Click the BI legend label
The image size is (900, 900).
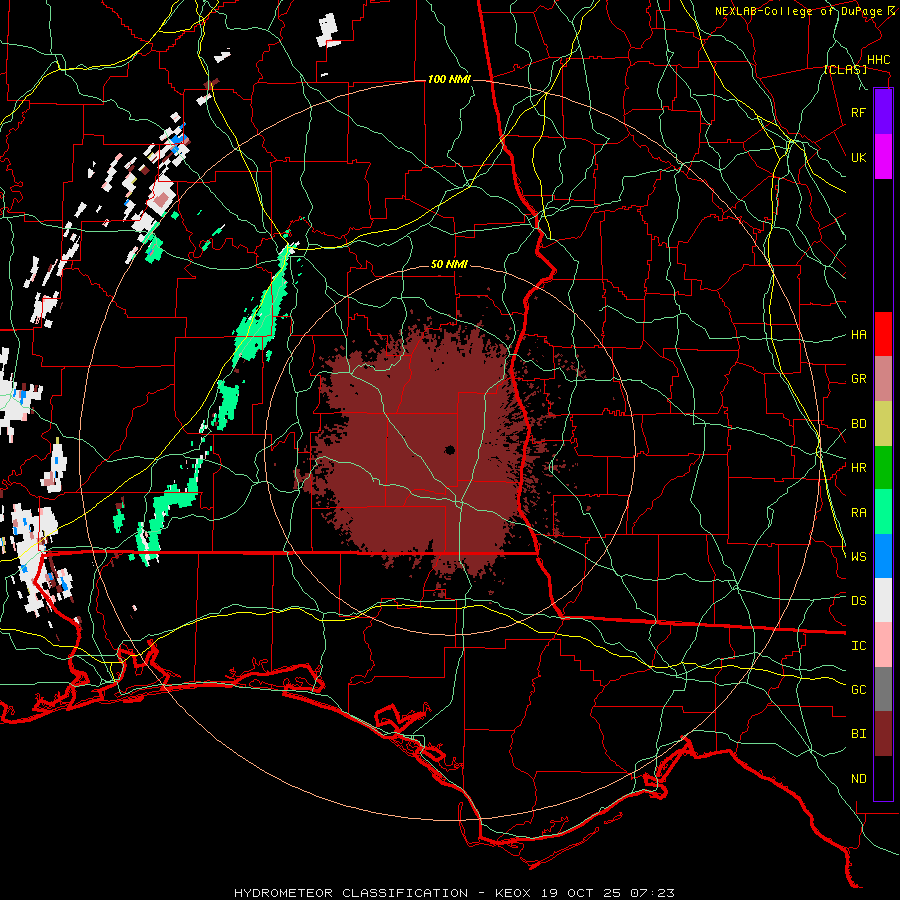click(858, 734)
